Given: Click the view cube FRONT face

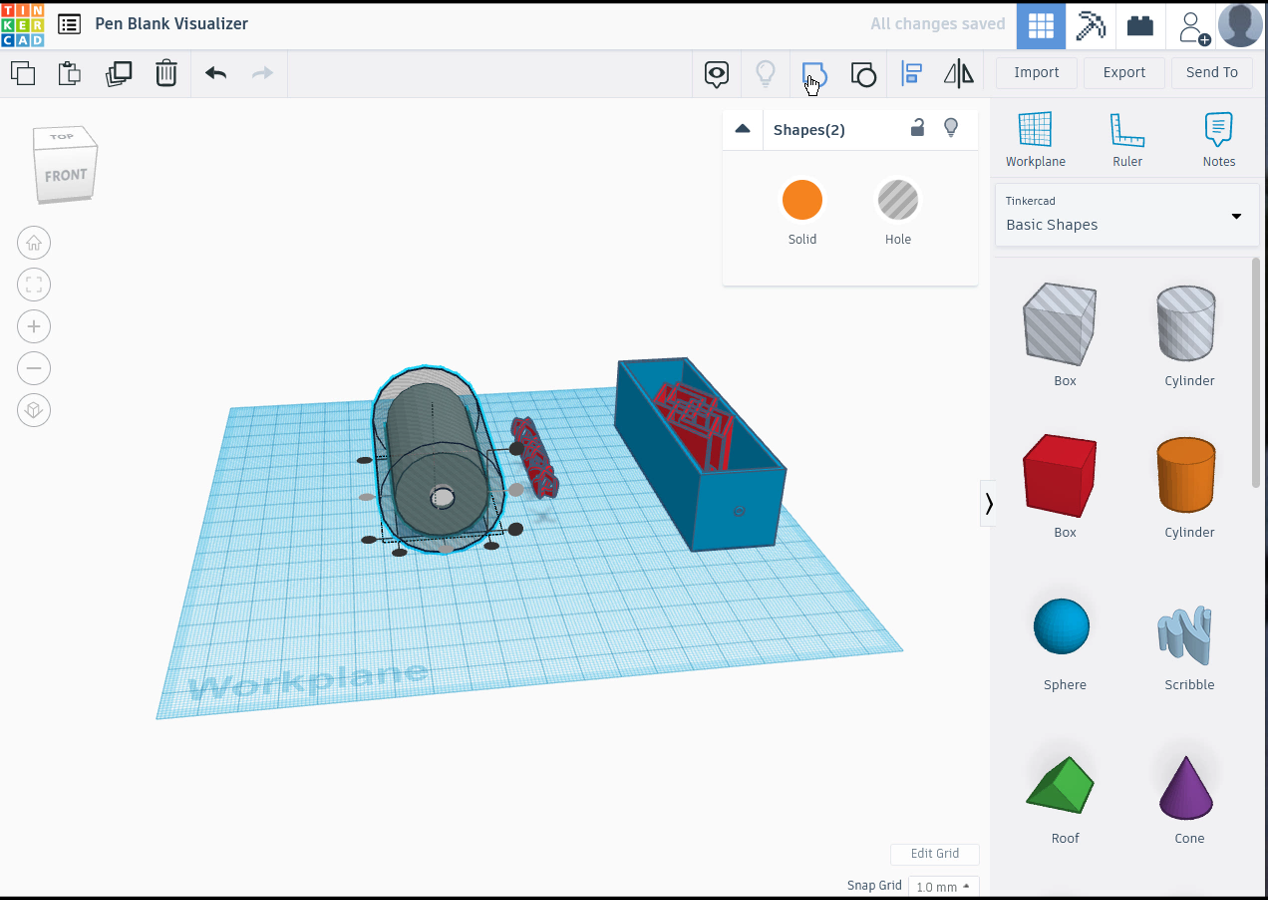Looking at the screenshot, I should point(66,176).
